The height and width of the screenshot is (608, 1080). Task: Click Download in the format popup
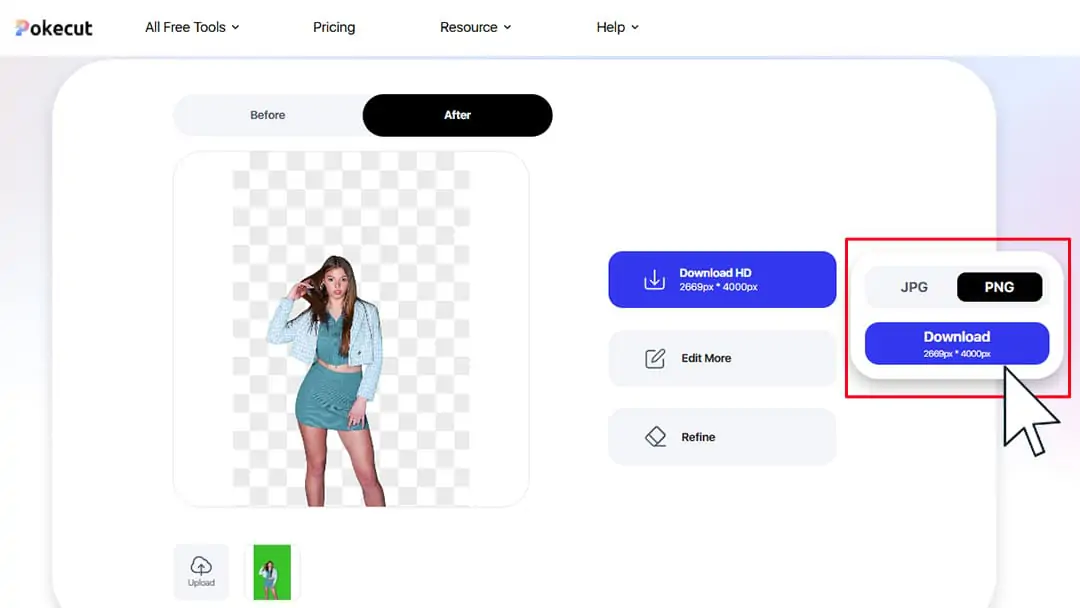pos(957,343)
